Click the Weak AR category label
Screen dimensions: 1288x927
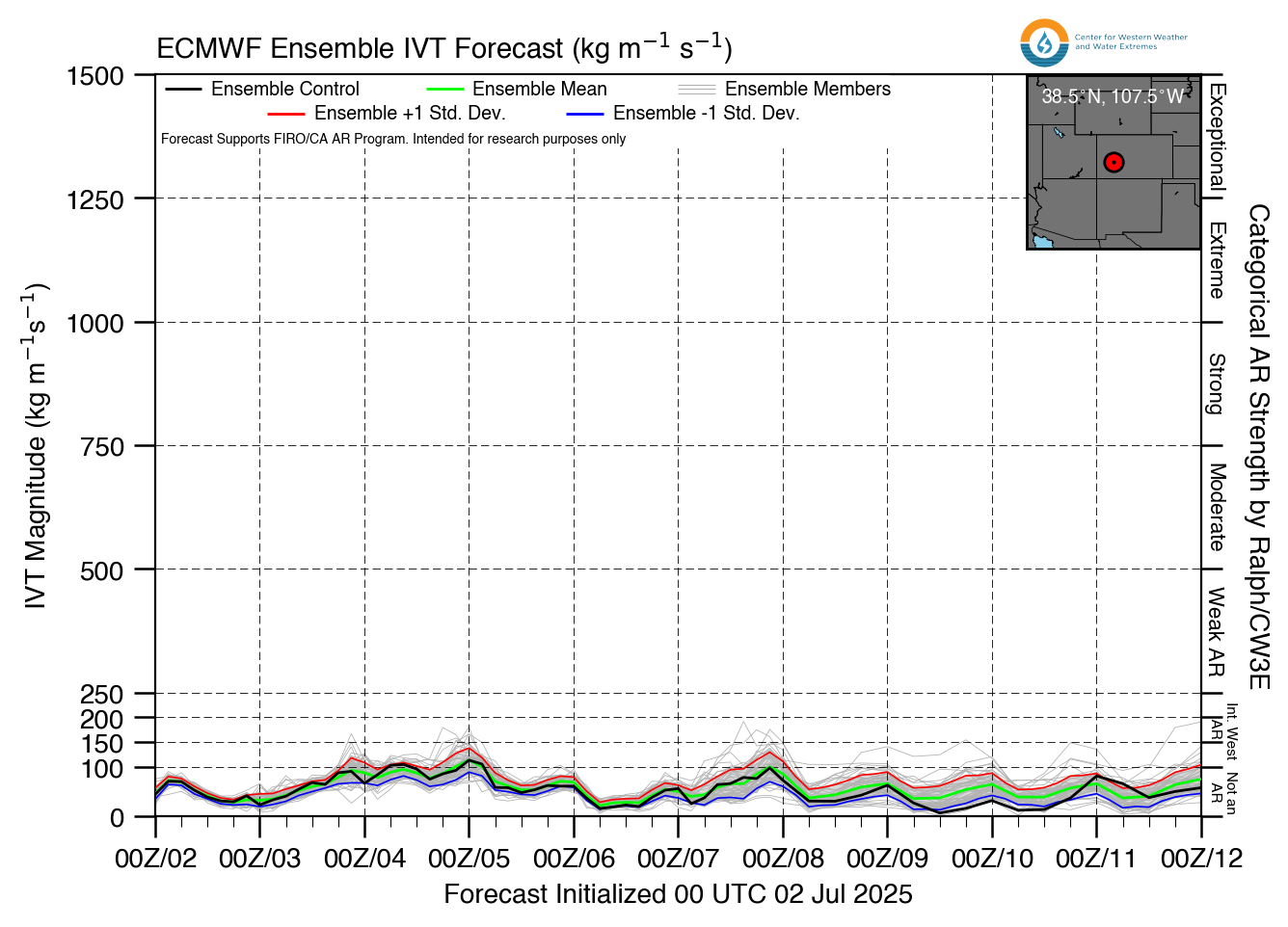click(1217, 631)
